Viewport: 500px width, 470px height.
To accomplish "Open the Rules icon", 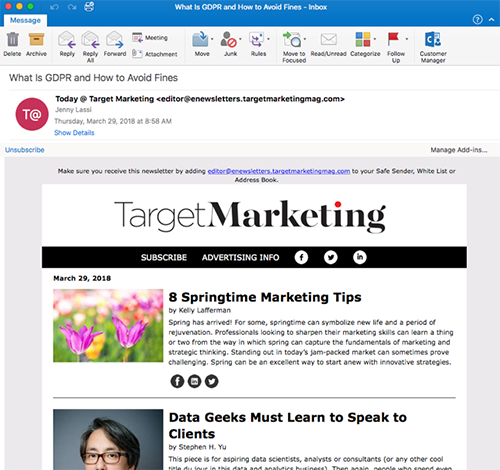I will pyautogui.click(x=256, y=39).
